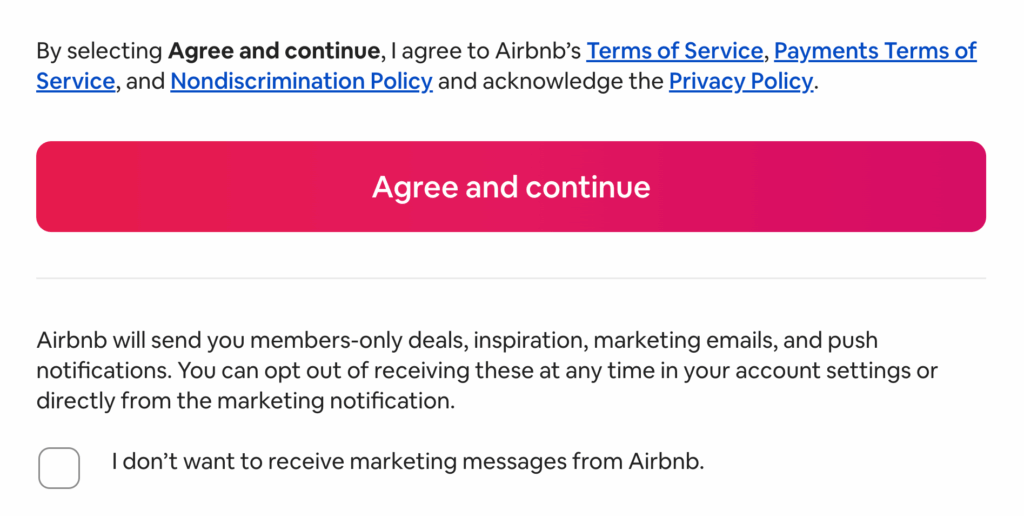Viewport: 1024px width, 516px height.
Task: Open the Privacy Policy link
Action: coord(740,82)
